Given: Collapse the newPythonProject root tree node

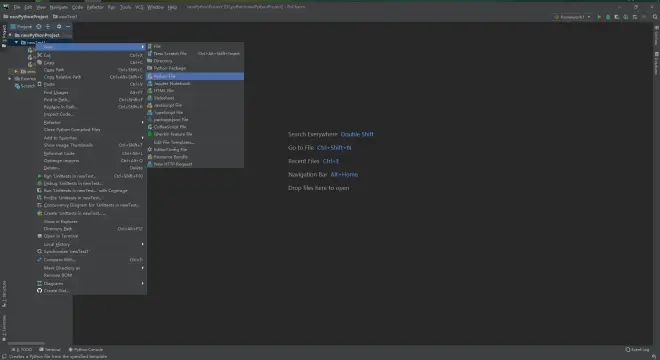Looking at the screenshot, I should (11, 35).
